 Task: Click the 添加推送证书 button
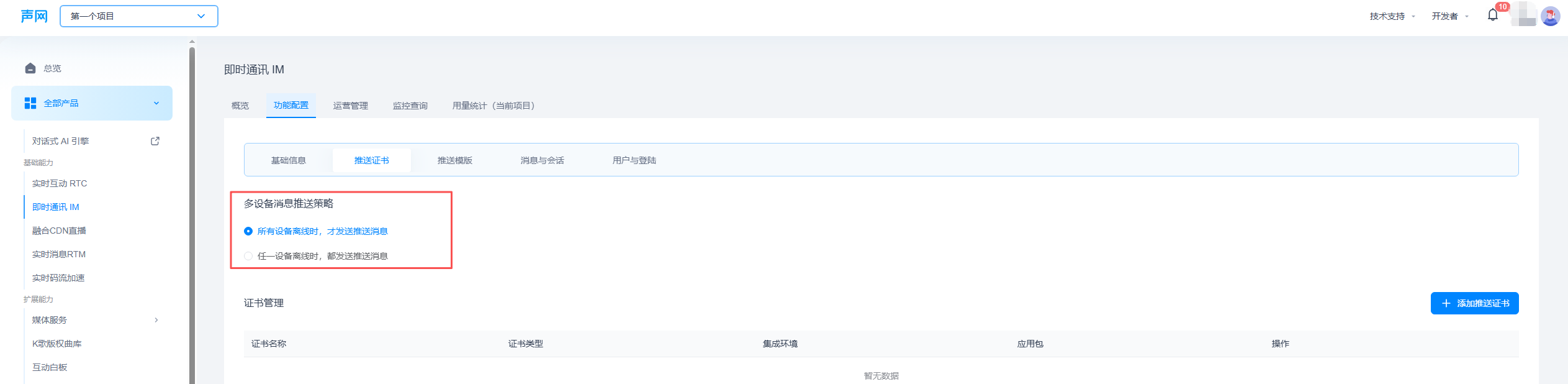1474,303
